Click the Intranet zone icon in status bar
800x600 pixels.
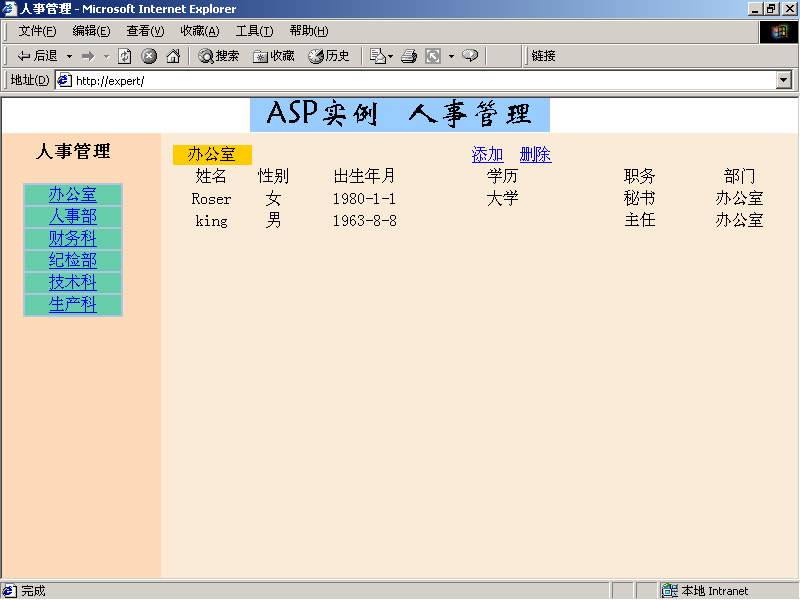pyautogui.click(x=670, y=590)
